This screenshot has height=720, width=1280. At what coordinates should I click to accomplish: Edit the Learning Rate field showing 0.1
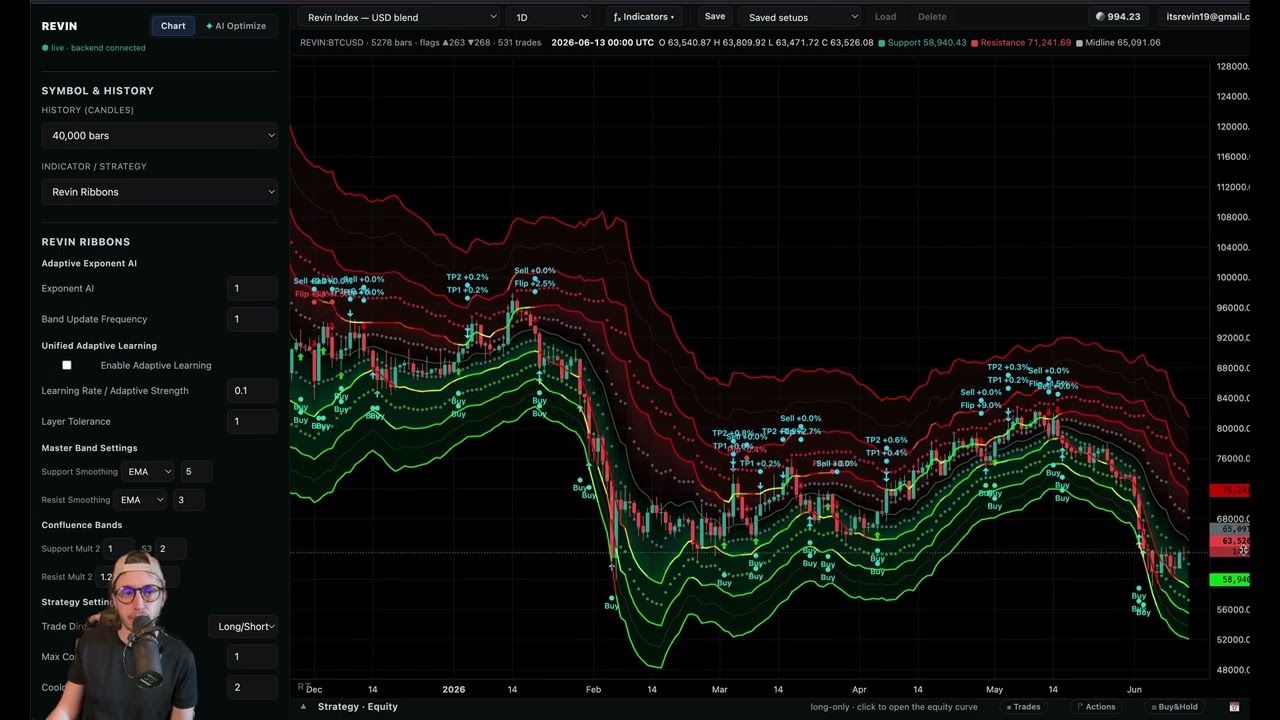(x=252, y=390)
